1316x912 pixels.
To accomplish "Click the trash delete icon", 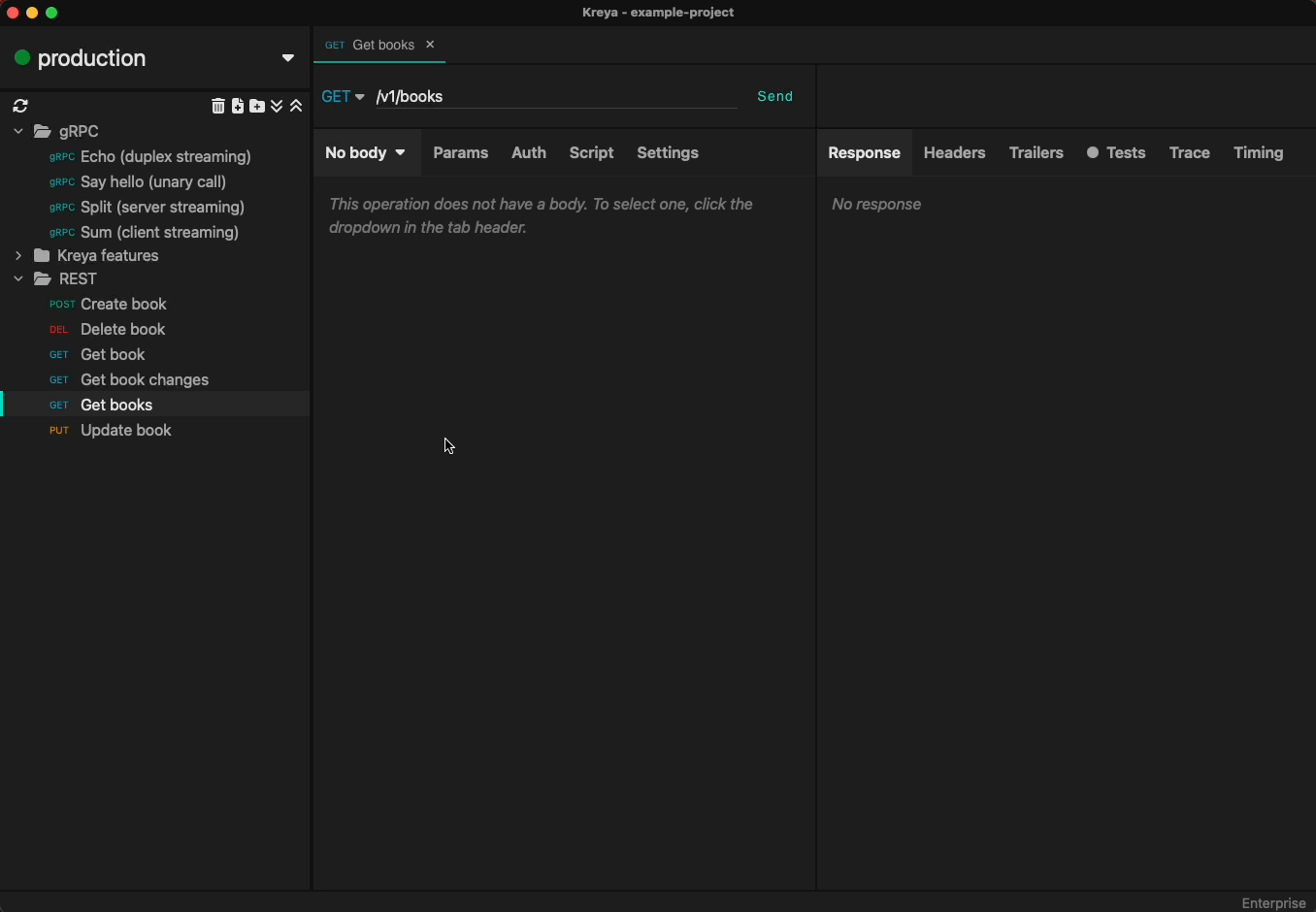I will click(218, 107).
